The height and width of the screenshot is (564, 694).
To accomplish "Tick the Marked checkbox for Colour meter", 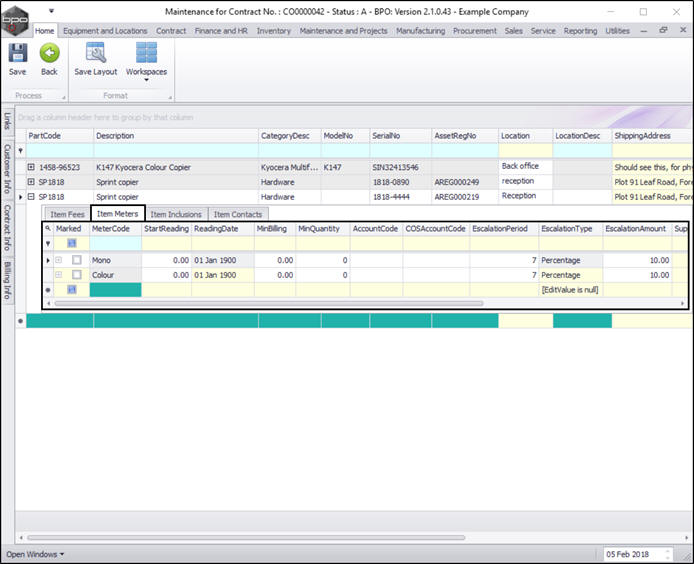I will (x=77, y=274).
